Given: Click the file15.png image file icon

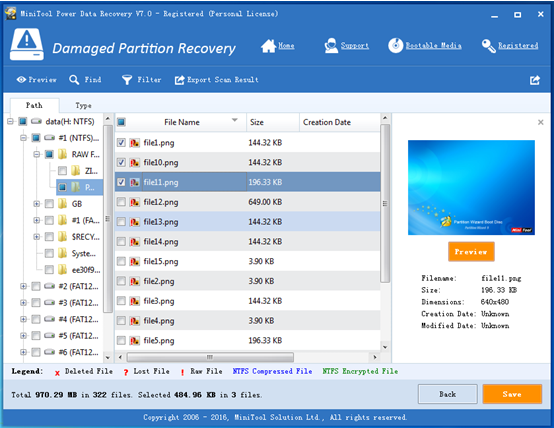Looking at the screenshot, I should coord(134,262).
